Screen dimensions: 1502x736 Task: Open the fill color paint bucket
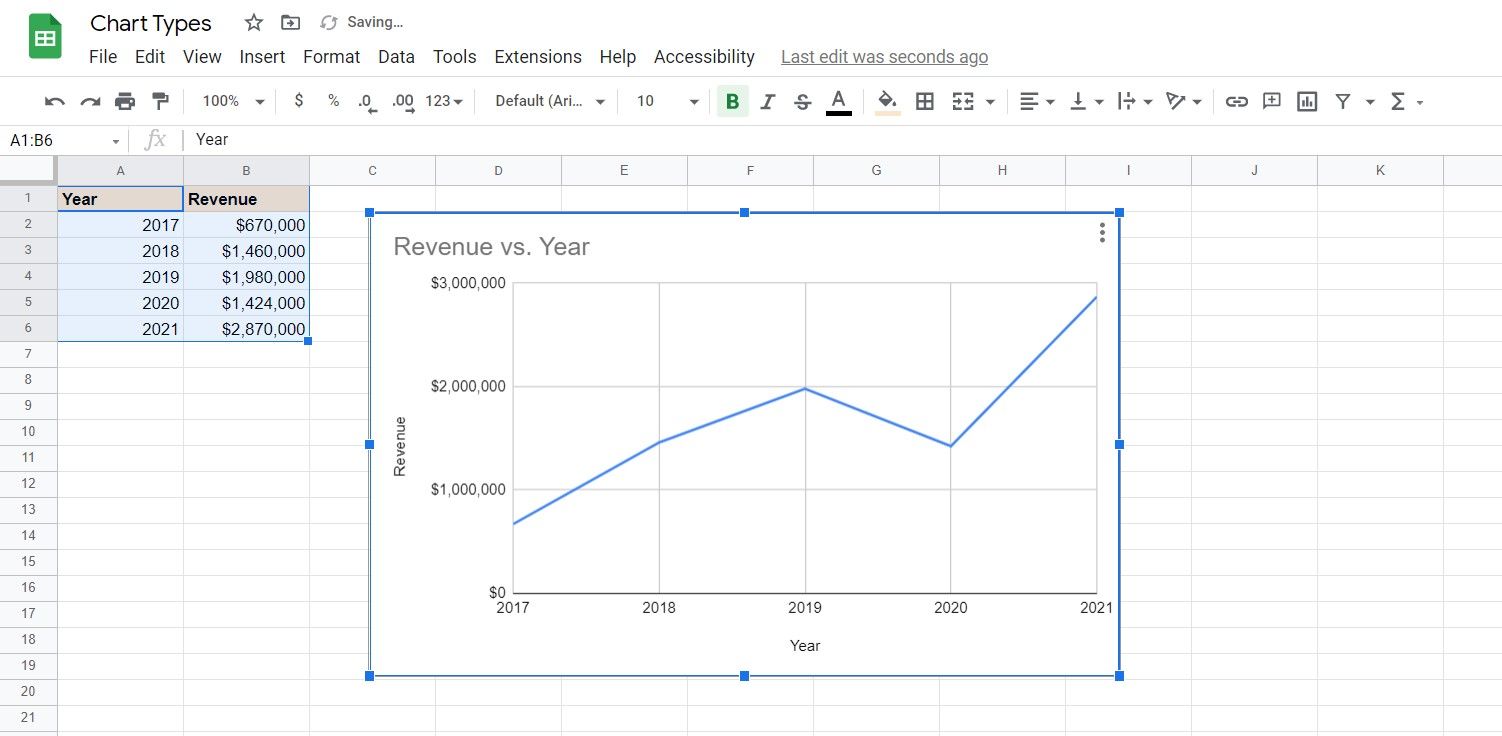[x=887, y=101]
